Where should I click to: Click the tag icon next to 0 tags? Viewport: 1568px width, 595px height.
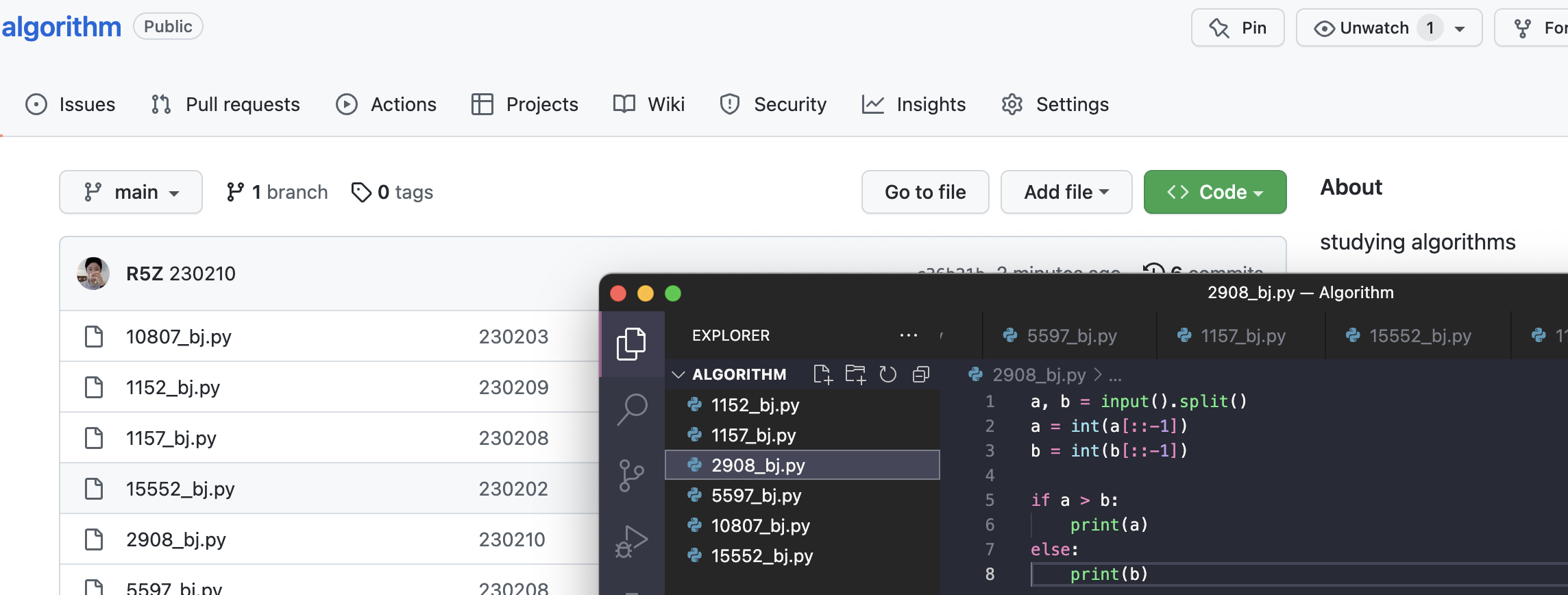[361, 193]
